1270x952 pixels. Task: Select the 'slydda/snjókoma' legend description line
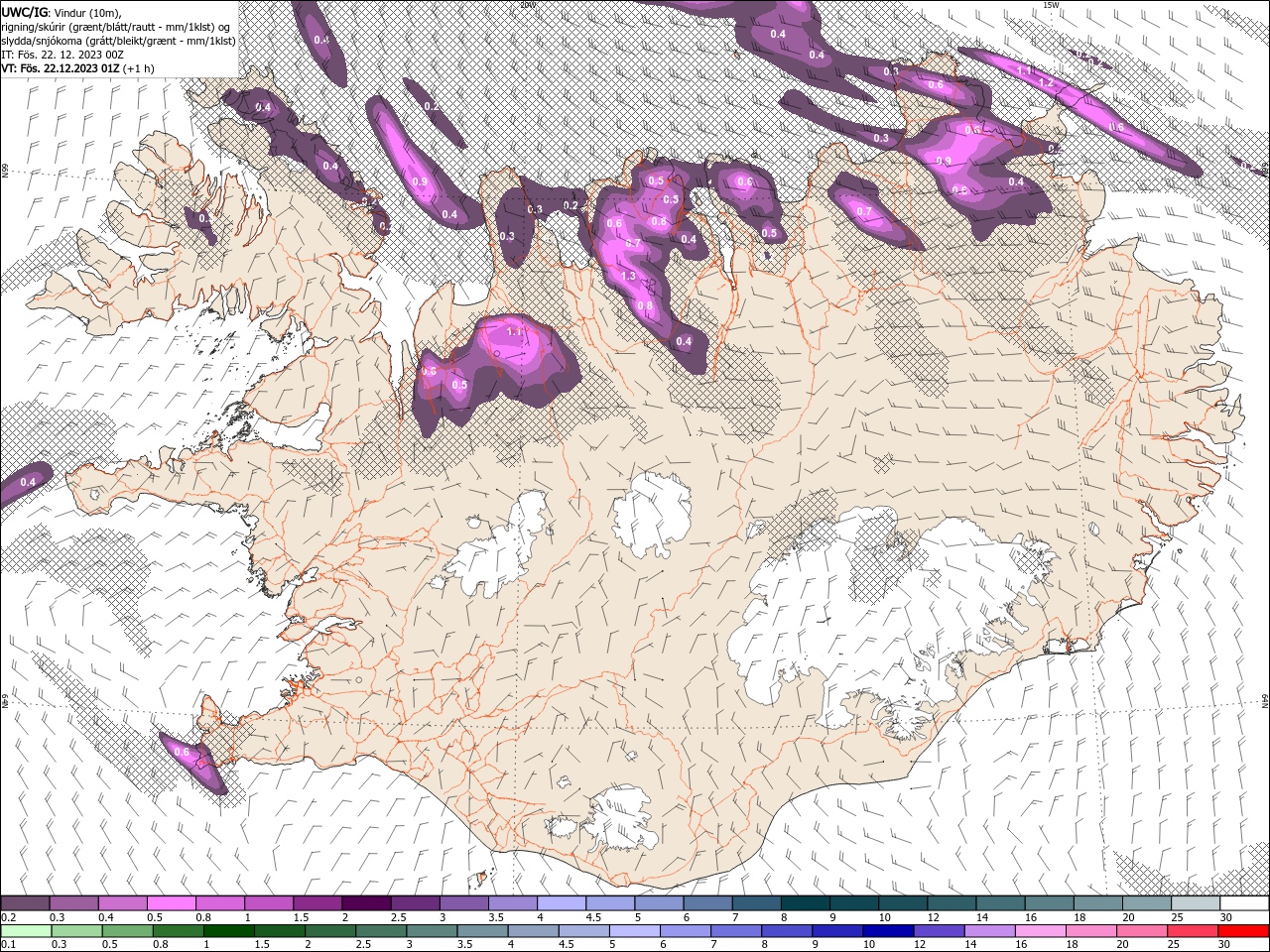point(118,41)
